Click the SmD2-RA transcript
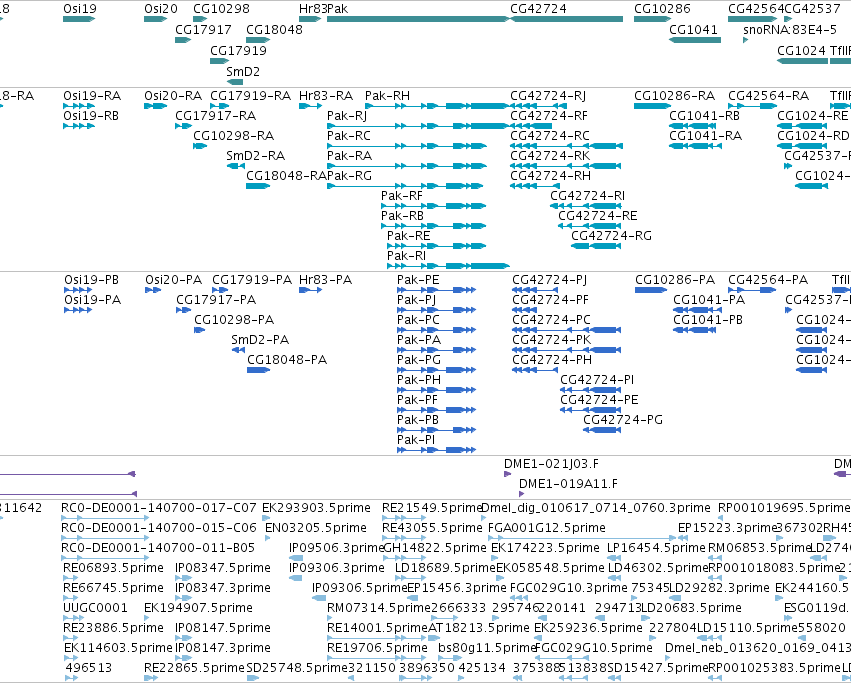The image size is (851, 683). click(x=236, y=166)
